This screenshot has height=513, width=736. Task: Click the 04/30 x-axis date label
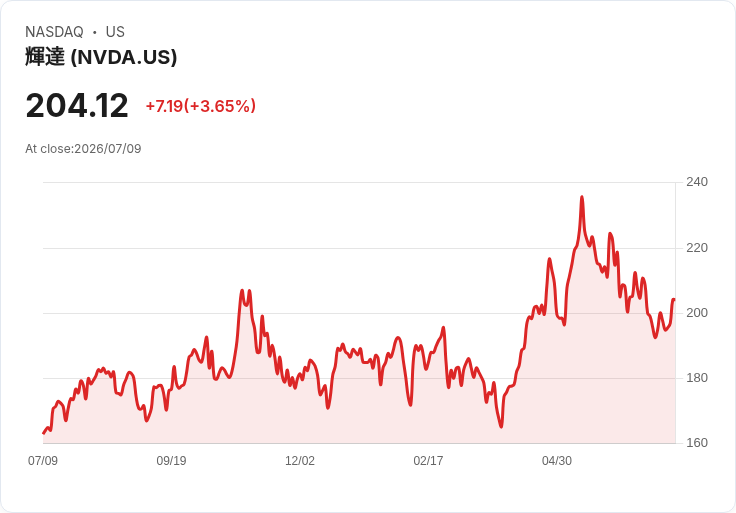coord(557,461)
